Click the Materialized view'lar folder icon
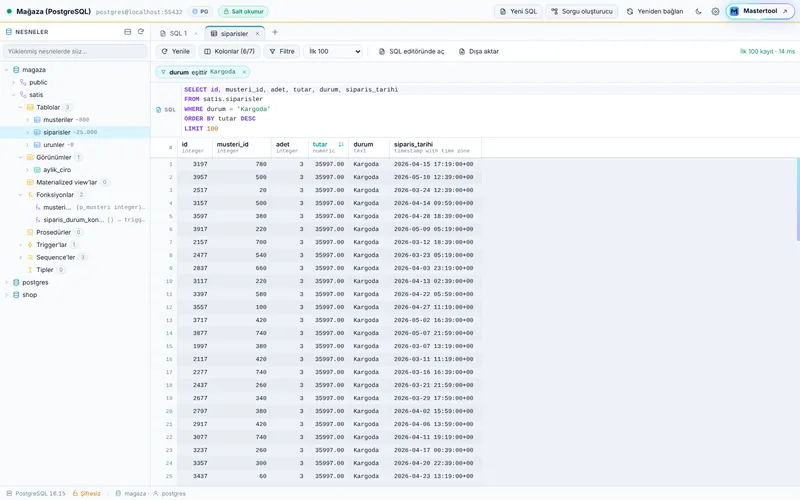The width and height of the screenshot is (800, 500). (30, 182)
